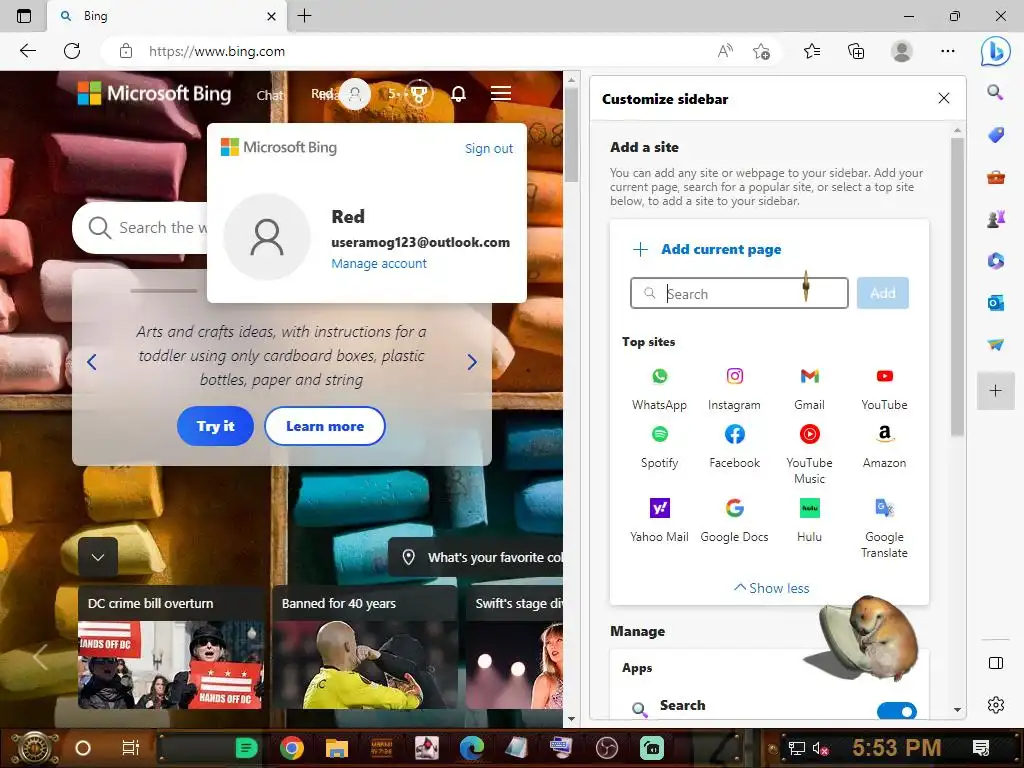The height and width of the screenshot is (768, 1024).
Task: Select the Bing browser tab
Action: 167,16
